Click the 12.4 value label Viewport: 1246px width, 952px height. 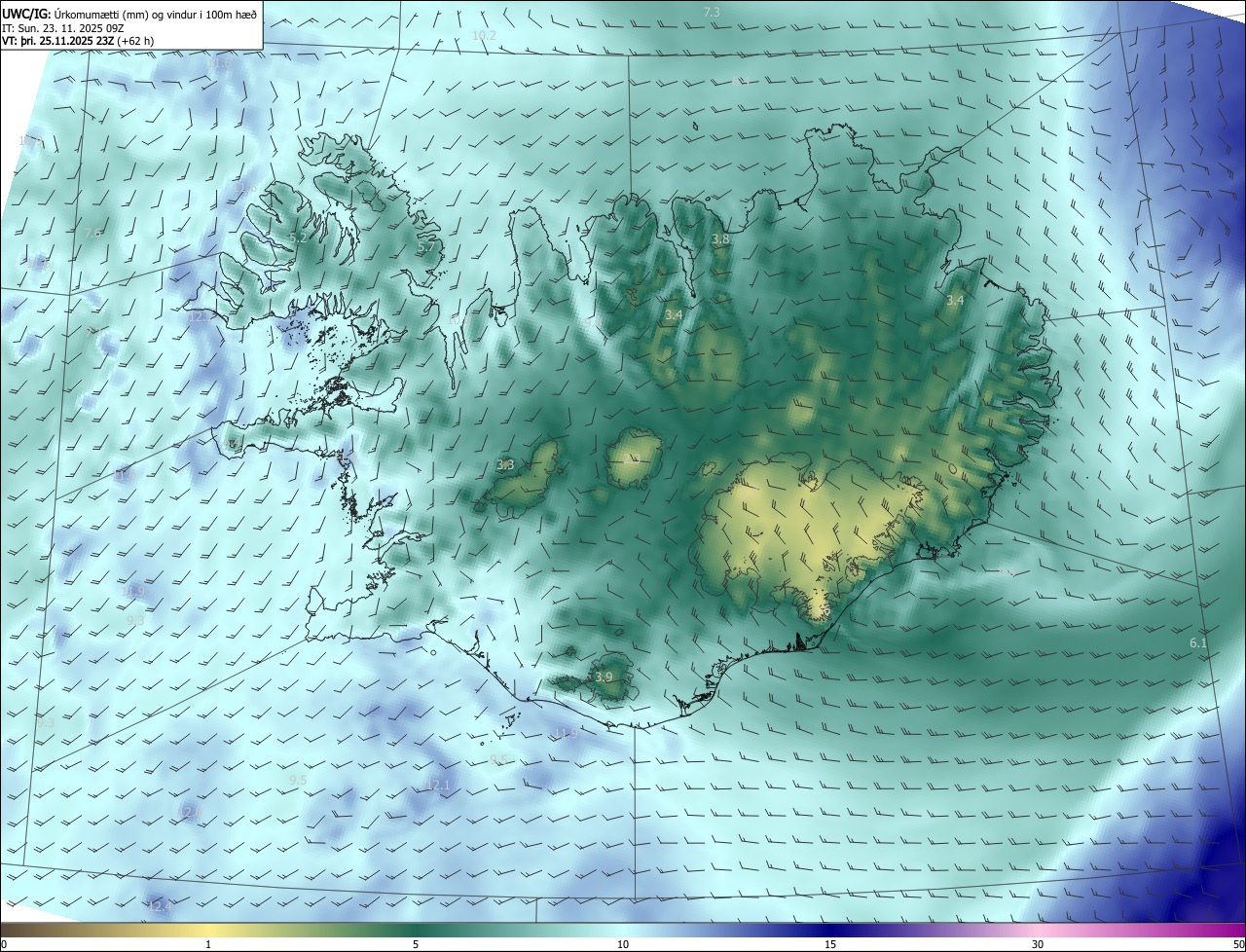[x=160, y=906]
